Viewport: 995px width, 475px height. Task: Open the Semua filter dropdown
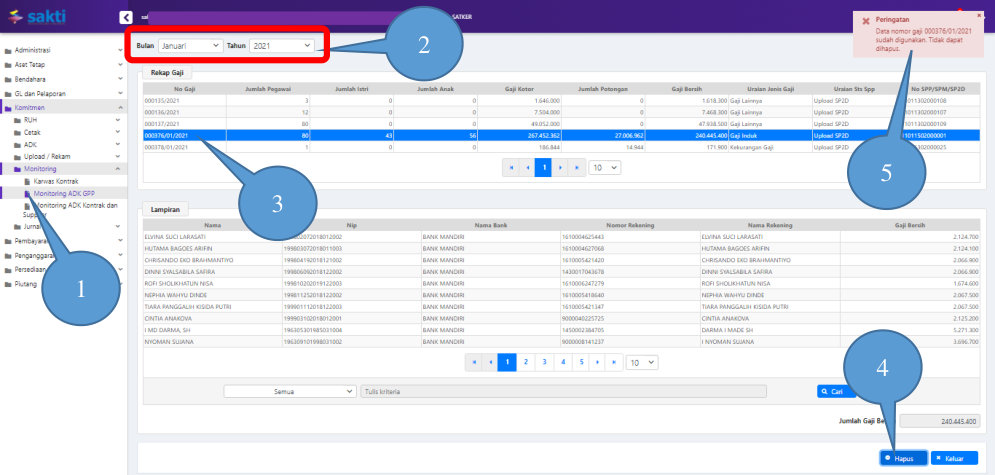click(290, 392)
